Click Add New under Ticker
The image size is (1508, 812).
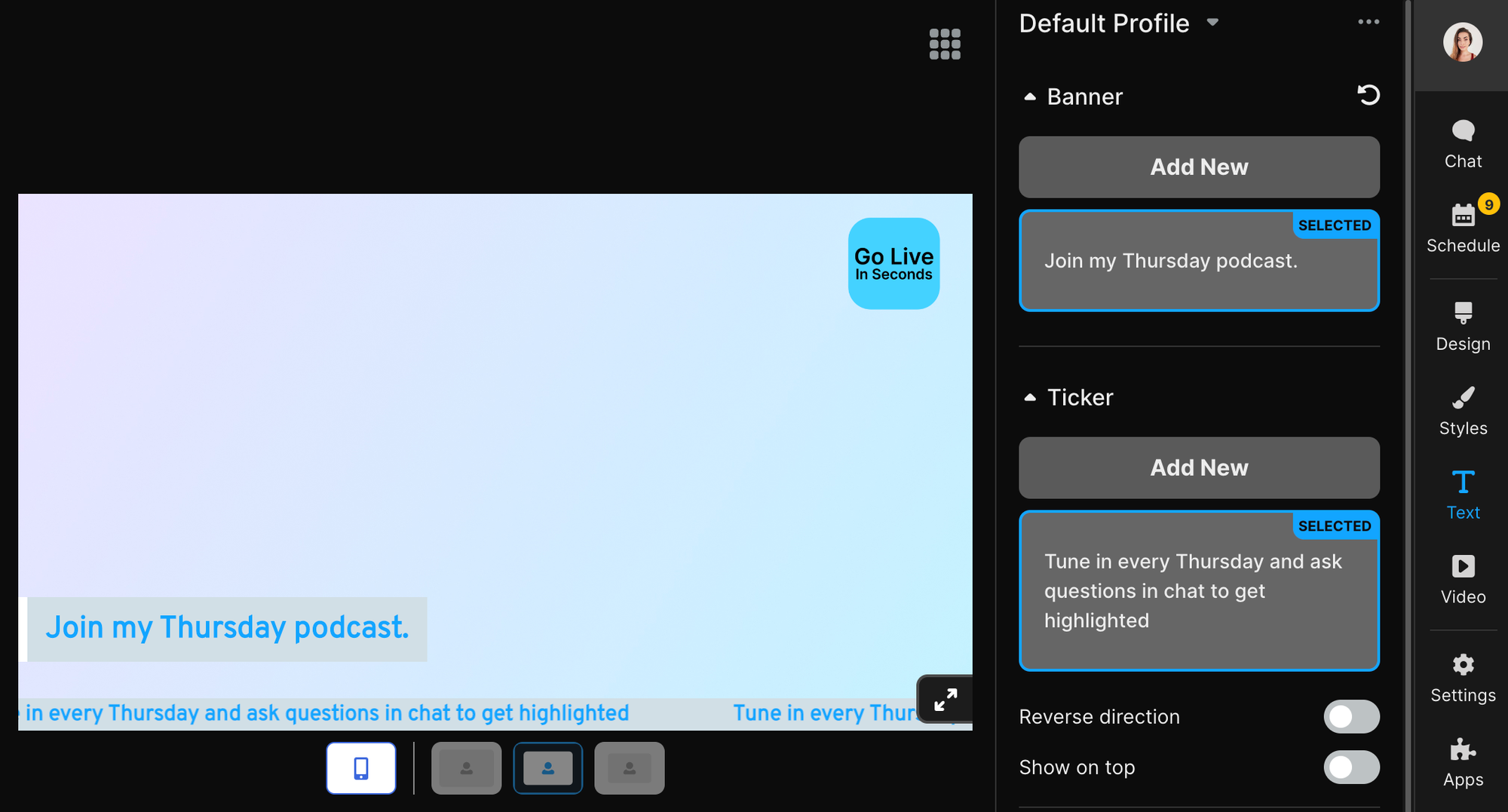(1199, 468)
